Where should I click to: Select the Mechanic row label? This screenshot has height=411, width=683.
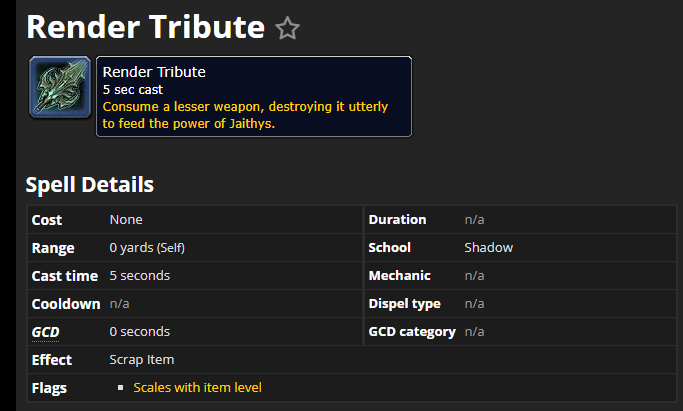coord(399,276)
